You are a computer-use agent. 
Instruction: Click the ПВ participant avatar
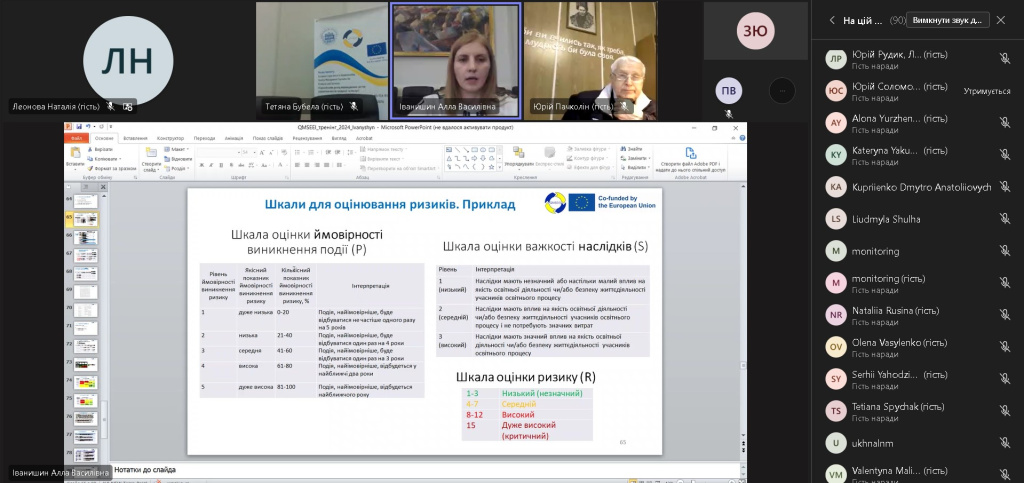pyautogui.click(x=729, y=91)
